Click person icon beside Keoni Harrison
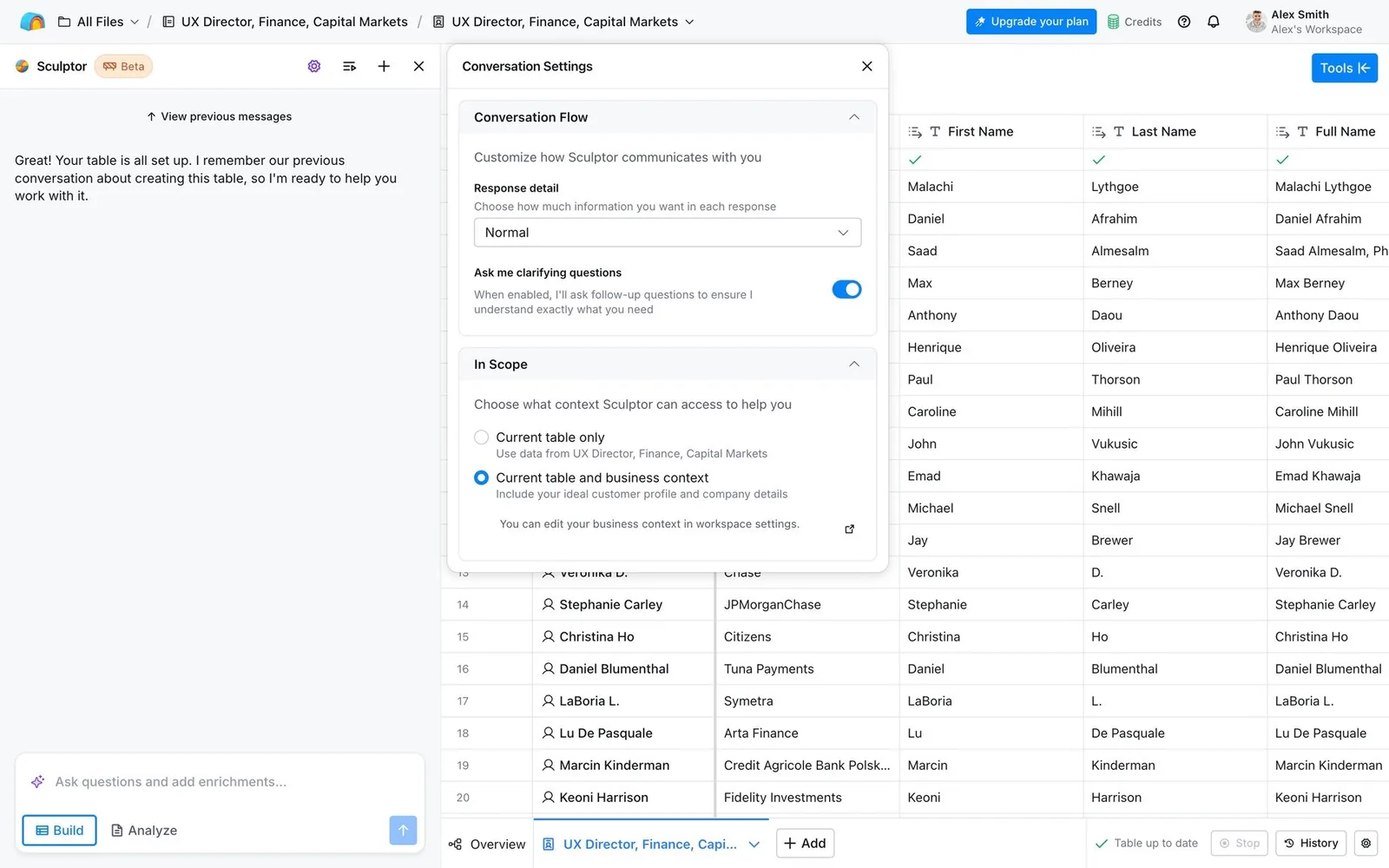 tap(548, 797)
